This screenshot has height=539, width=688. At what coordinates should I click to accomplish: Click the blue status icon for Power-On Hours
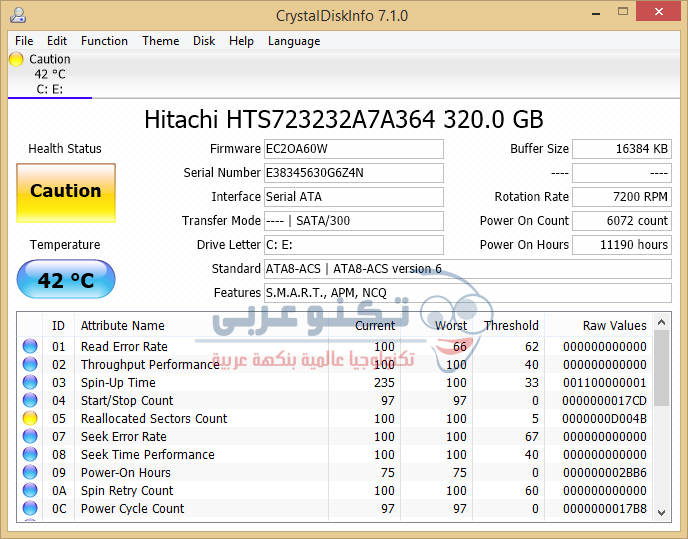pos(30,472)
